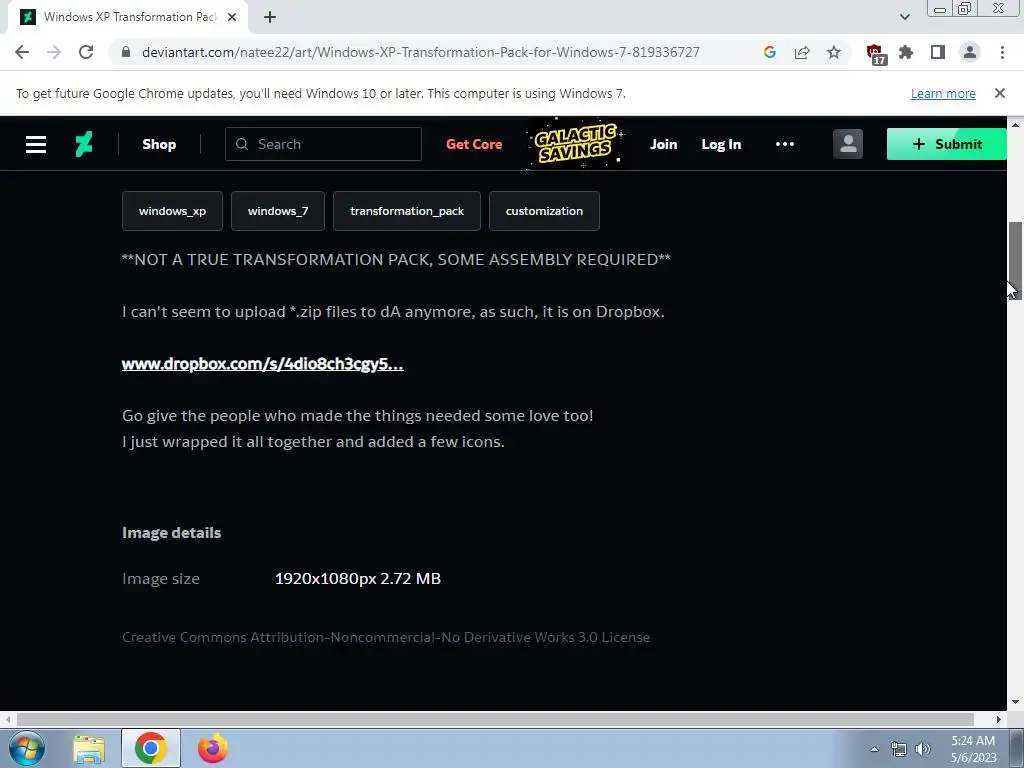Click the horizontal scrollbar right arrow
This screenshot has width=1024, height=768.
pyautogui.click(x=999, y=719)
